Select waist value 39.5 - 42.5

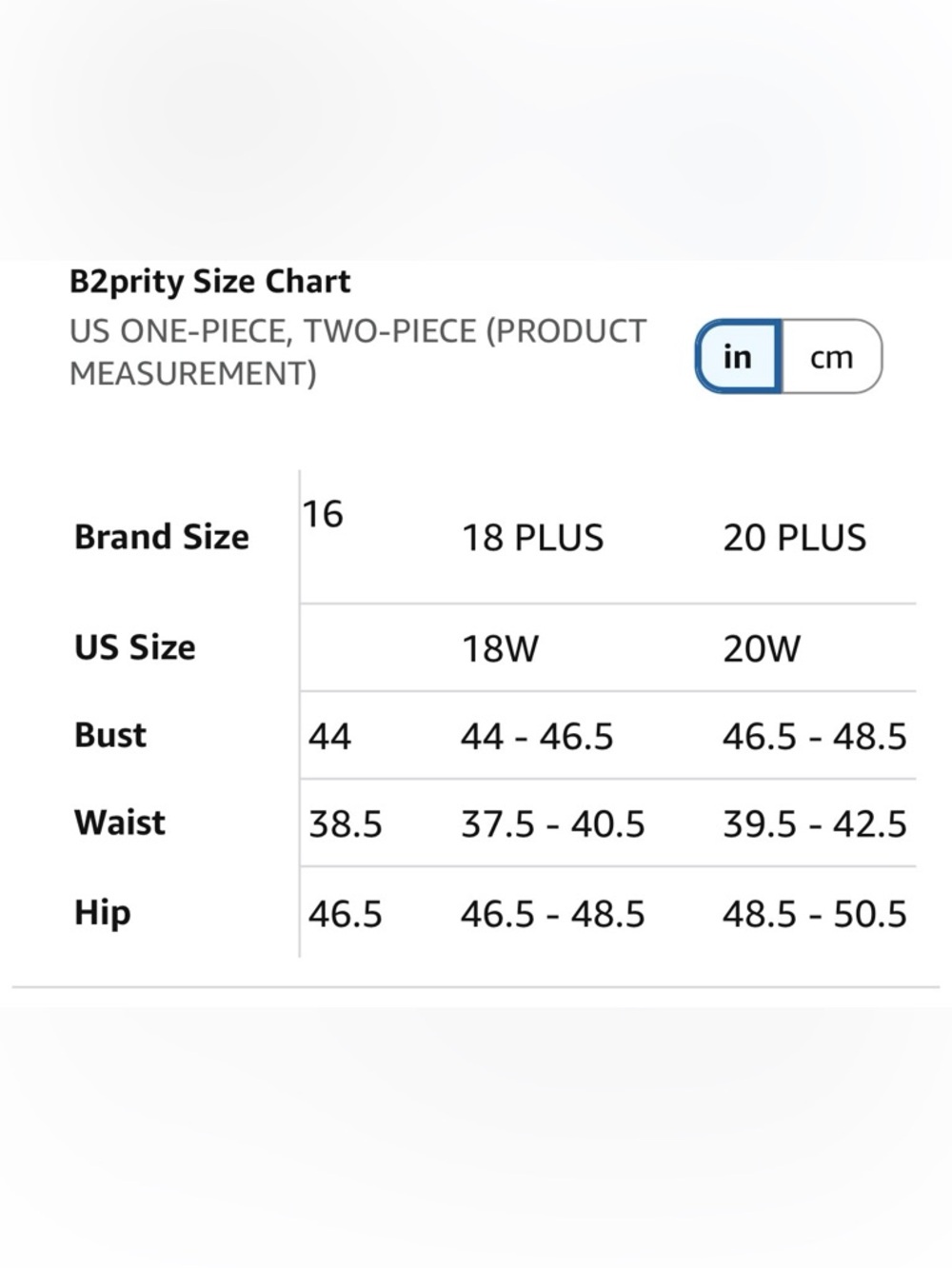point(815,824)
